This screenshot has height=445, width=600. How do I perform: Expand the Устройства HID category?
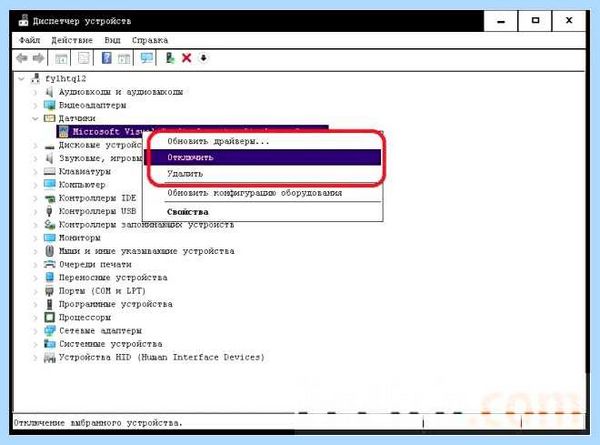coord(35,357)
